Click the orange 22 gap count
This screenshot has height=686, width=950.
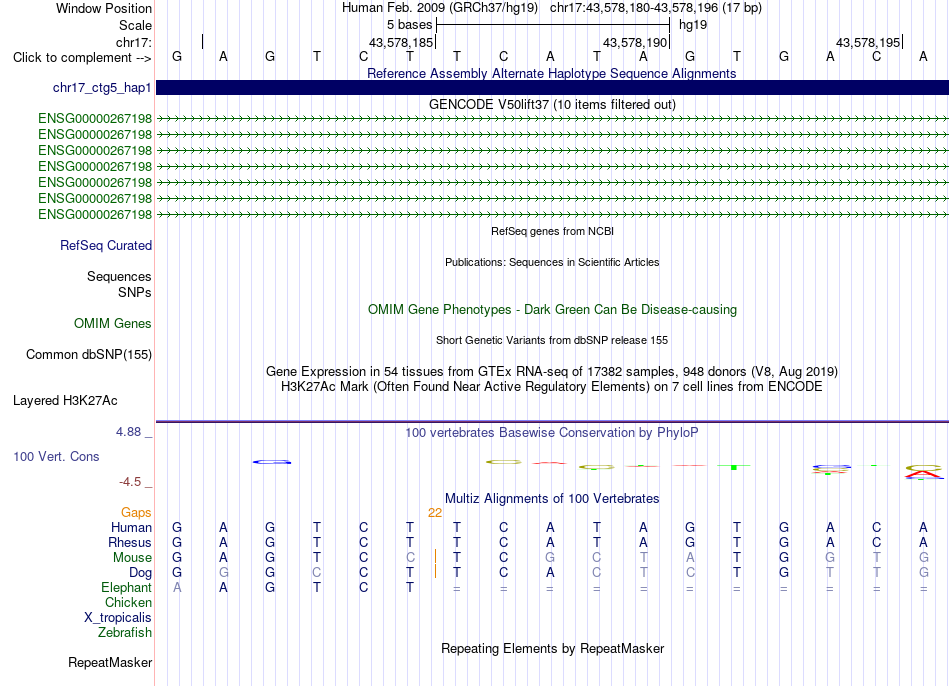tap(435, 513)
